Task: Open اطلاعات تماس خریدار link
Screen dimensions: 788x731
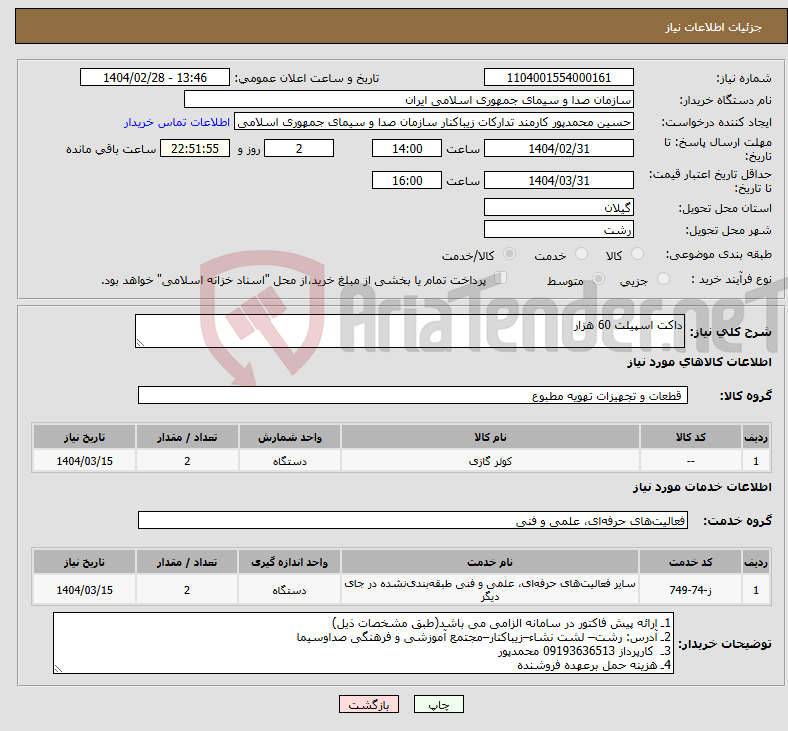Action: coord(177,122)
